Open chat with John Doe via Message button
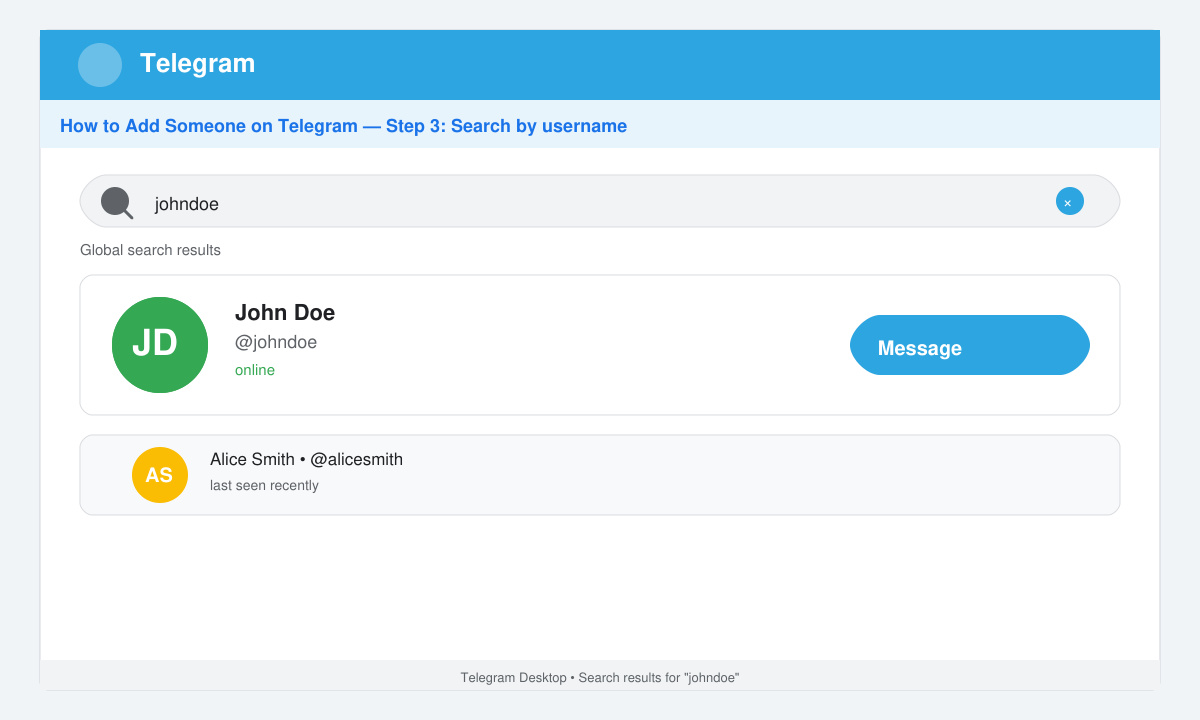1200x720 pixels. tap(970, 345)
